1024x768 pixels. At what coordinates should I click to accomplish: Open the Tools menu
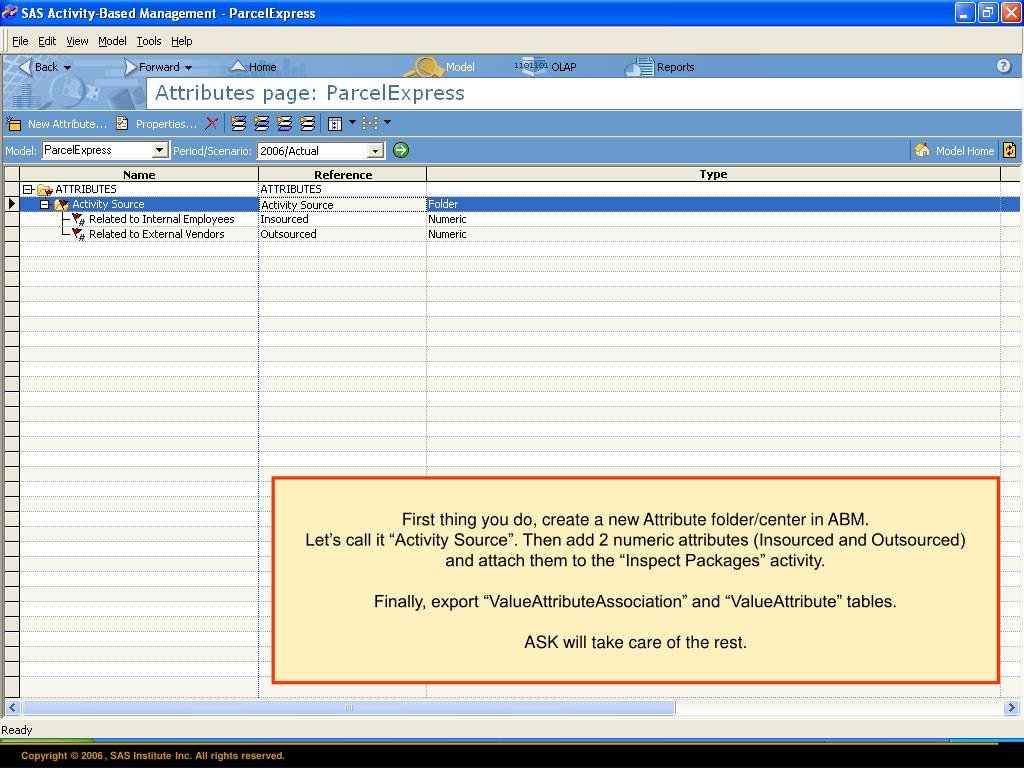pos(149,41)
